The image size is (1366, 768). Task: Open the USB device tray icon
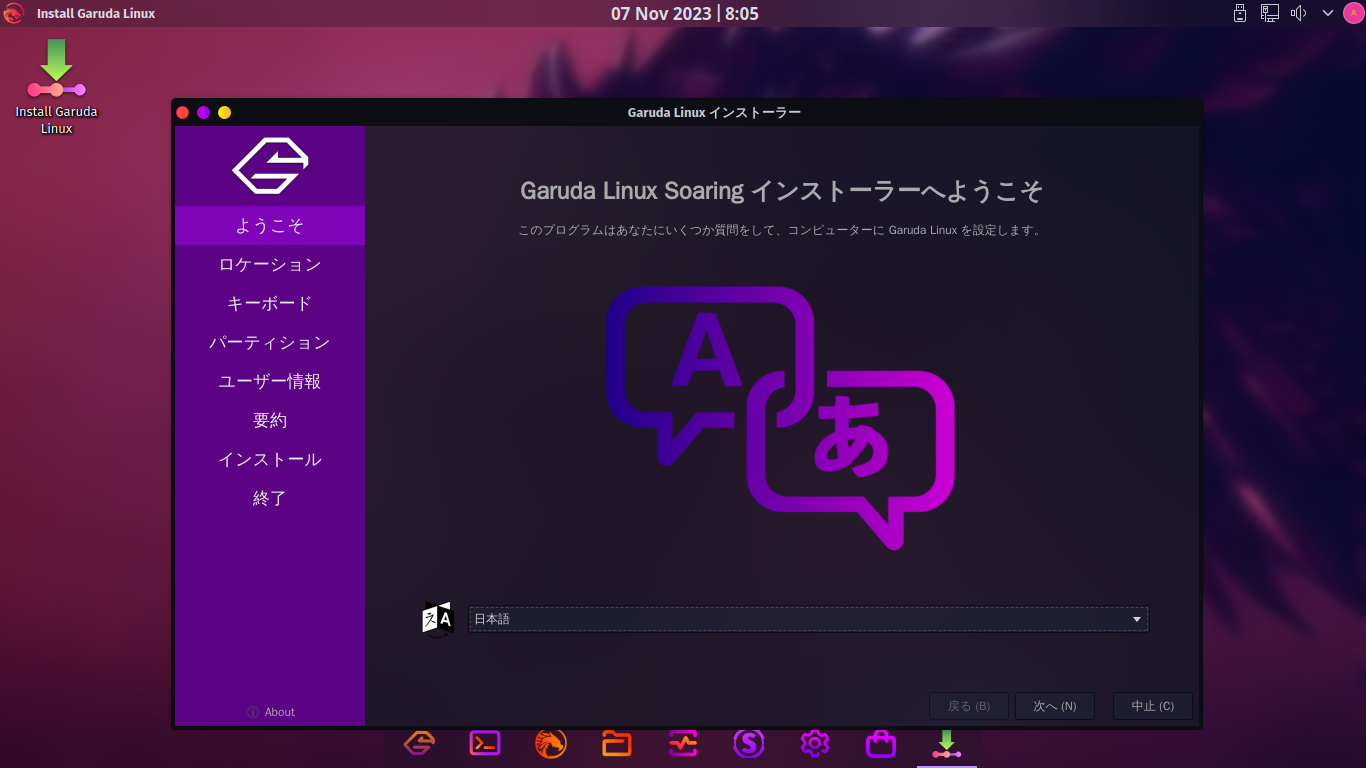(x=1240, y=13)
